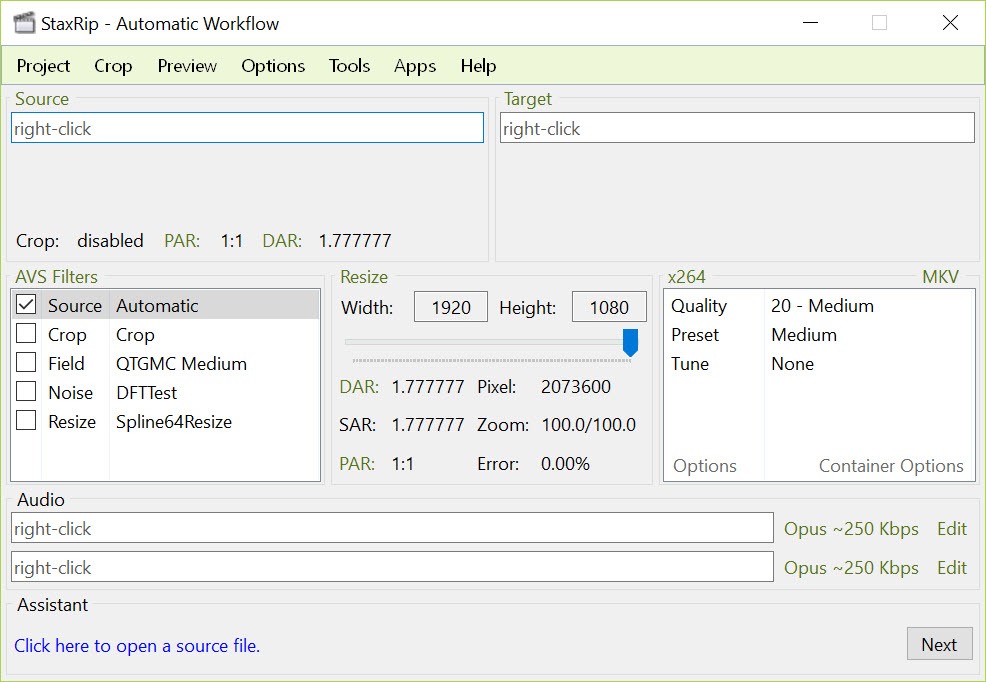Enable the Noise filter checkbox

26,391
